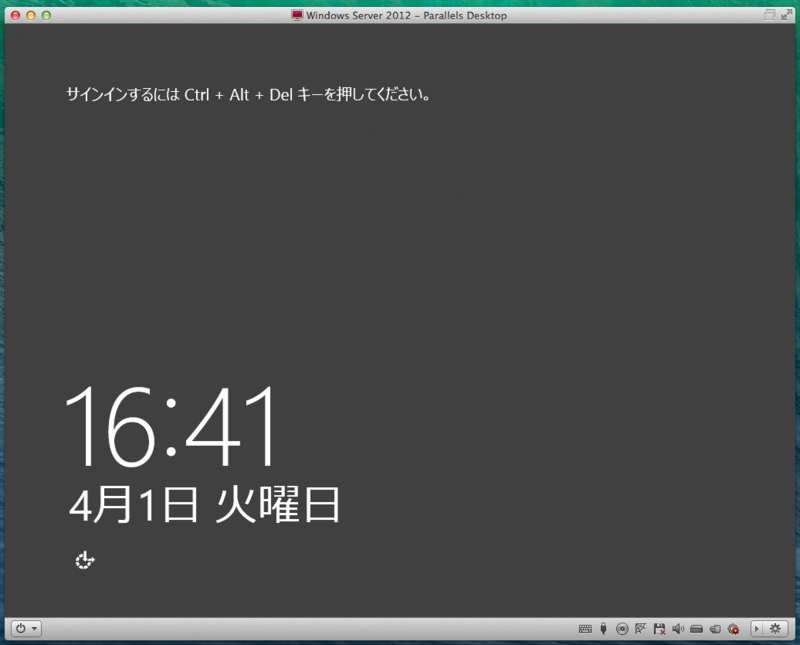800x645 pixels.
Task: Click the floppy disk icon with red X
Action: point(659,629)
